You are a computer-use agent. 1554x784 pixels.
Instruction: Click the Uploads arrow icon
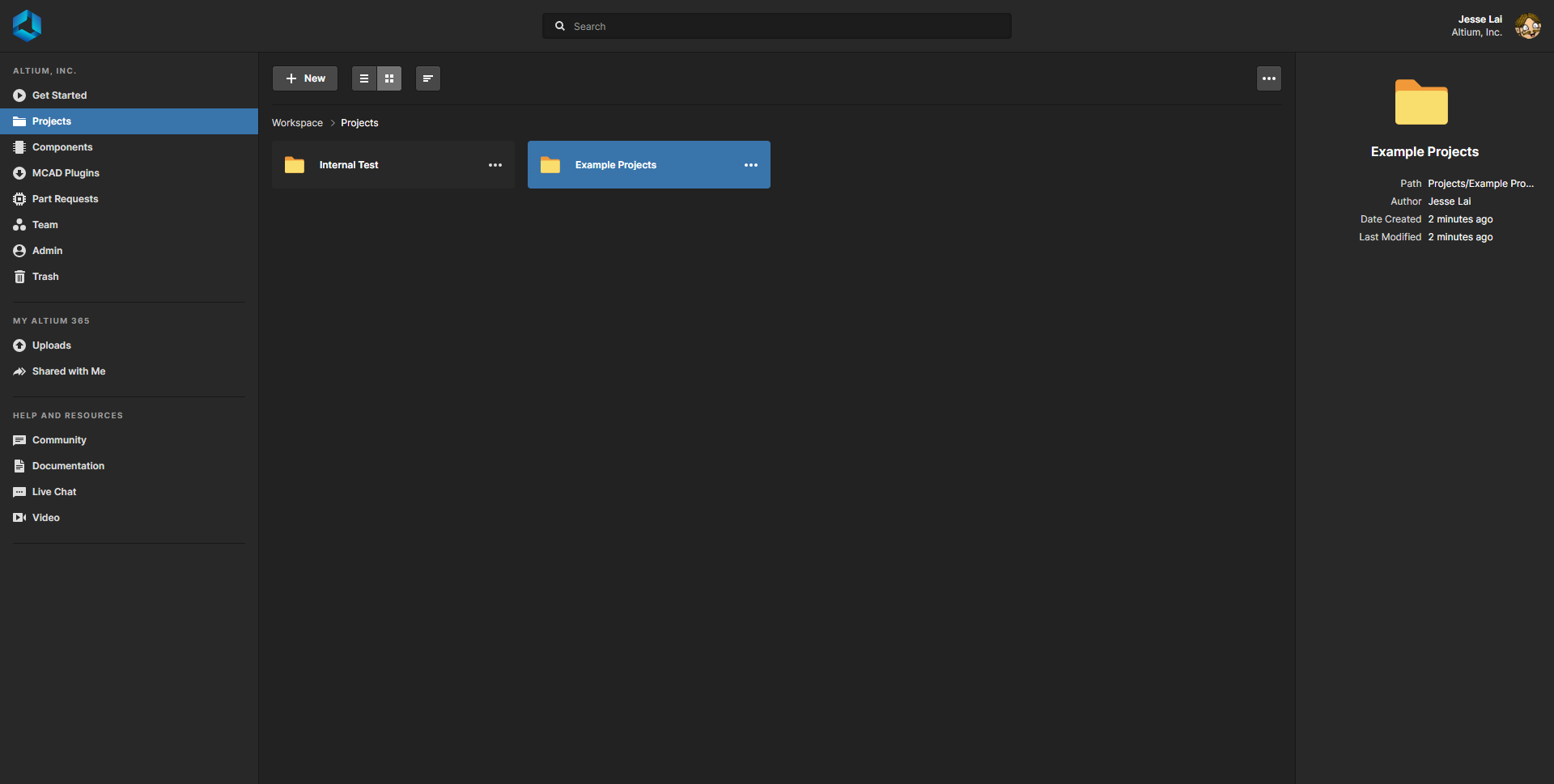(x=19, y=345)
